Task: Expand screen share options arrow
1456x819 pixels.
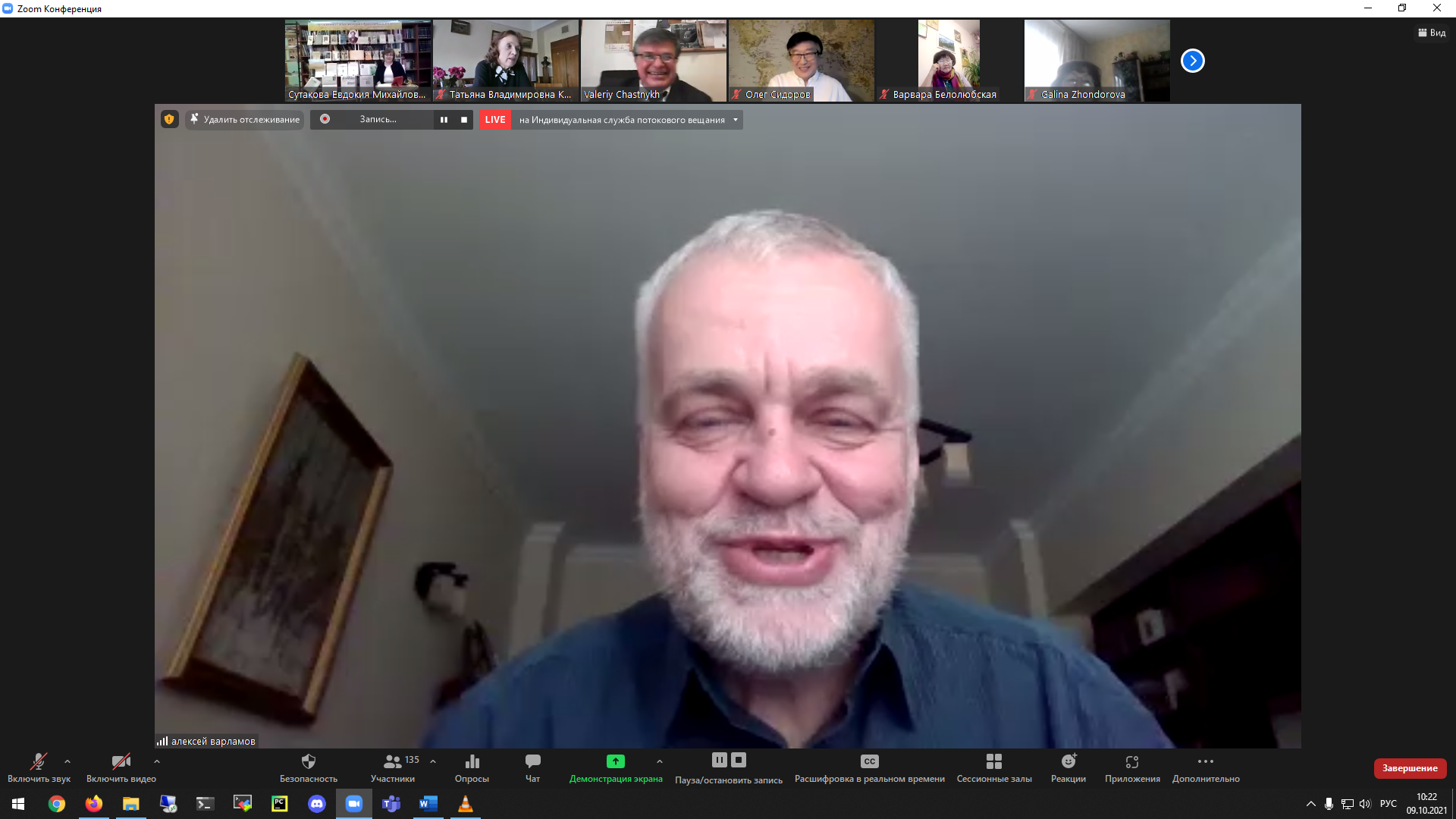Action: pyautogui.click(x=660, y=761)
